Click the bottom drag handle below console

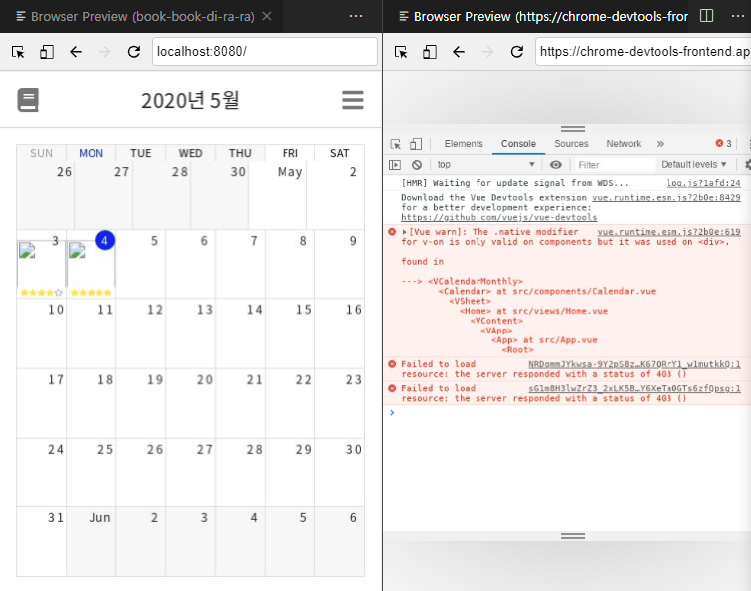click(x=573, y=536)
